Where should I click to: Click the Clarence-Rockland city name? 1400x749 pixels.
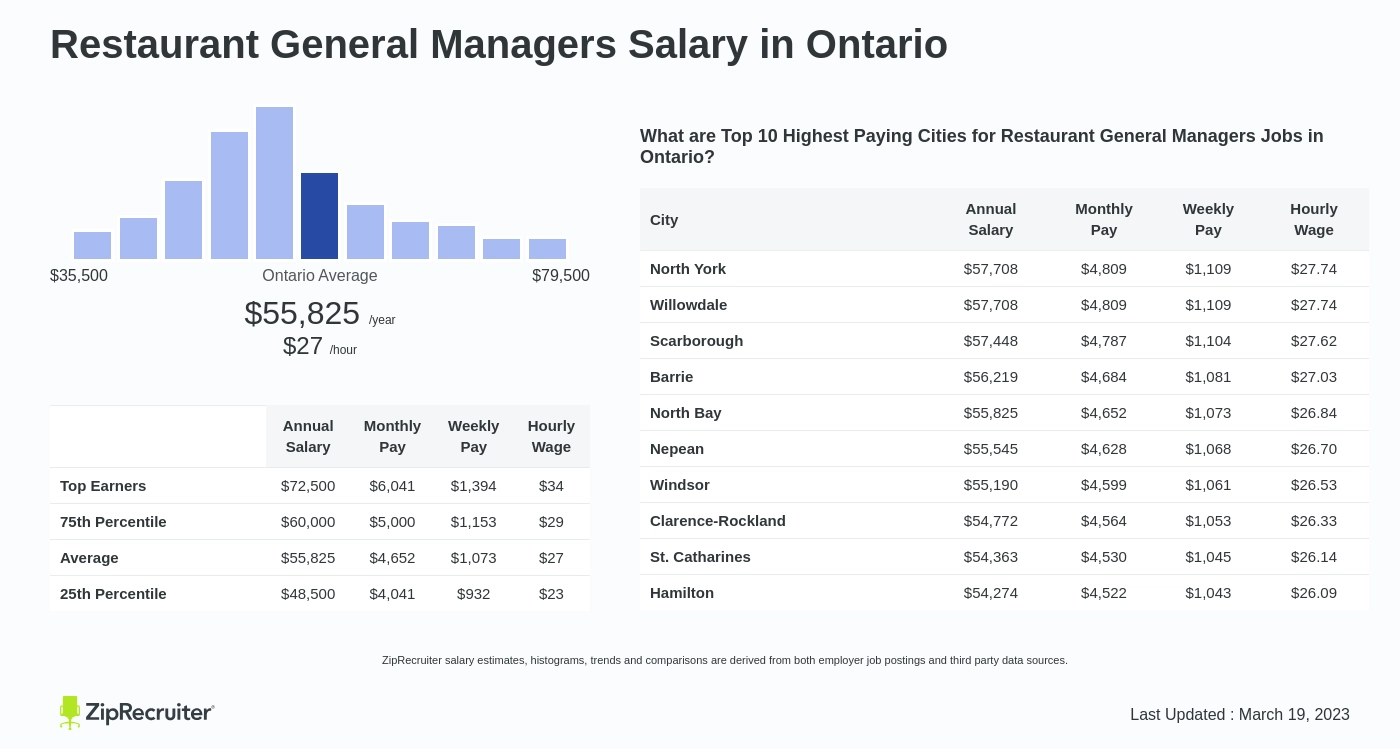[x=718, y=521]
